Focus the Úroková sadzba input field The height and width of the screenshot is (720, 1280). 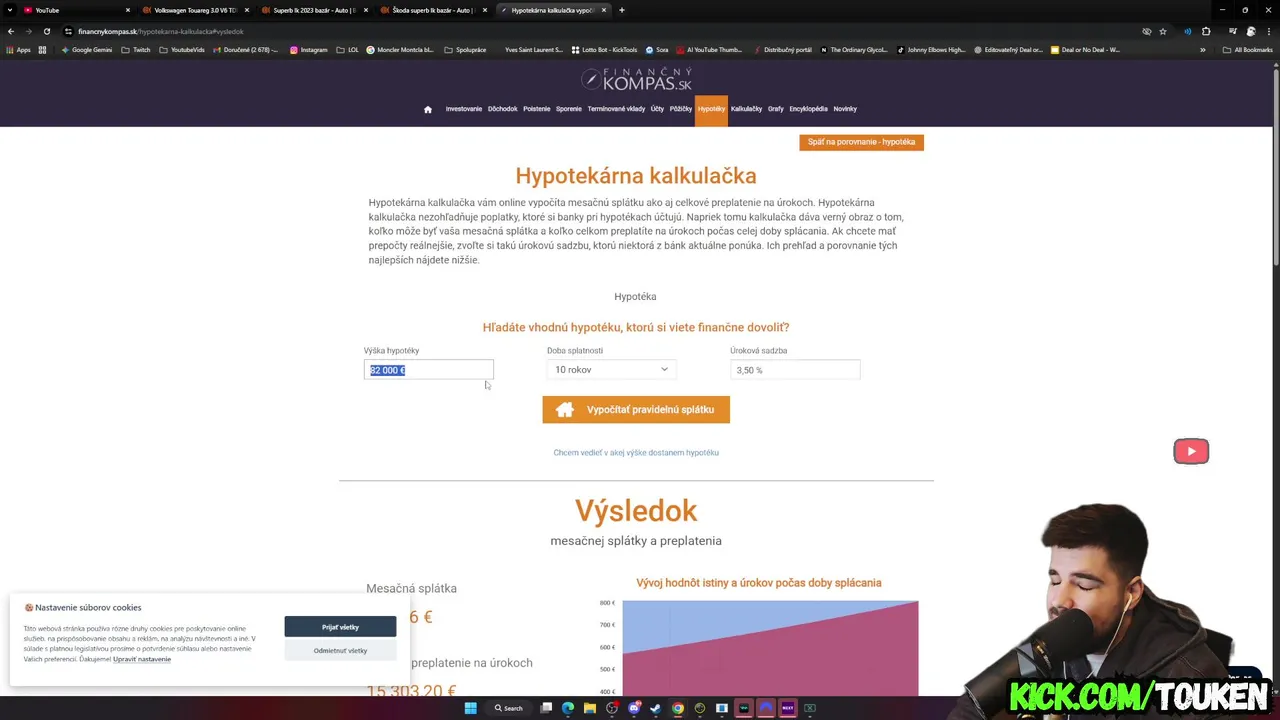pyautogui.click(x=795, y=370)
